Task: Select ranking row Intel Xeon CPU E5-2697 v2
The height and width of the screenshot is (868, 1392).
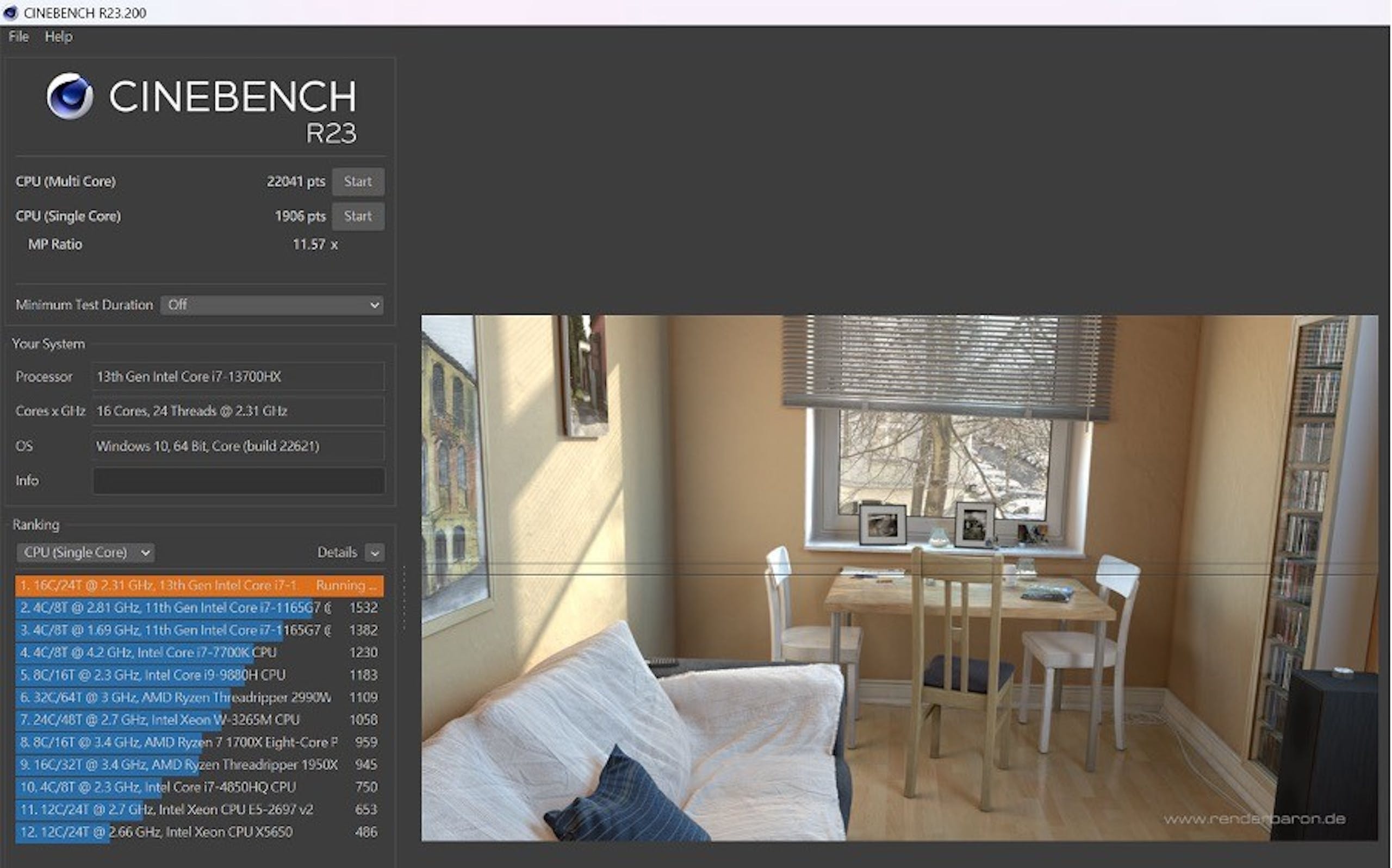Action: [x=199, y=809]
